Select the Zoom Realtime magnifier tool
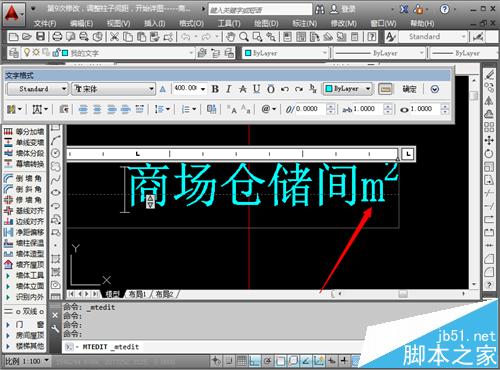This screenshot has height=370, width=500. 244,37
